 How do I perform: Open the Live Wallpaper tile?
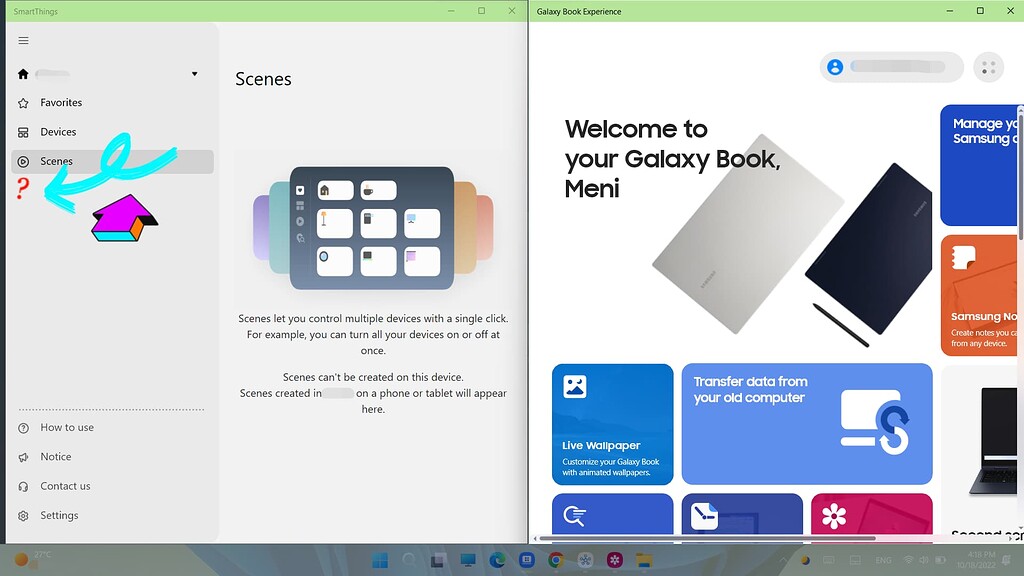coord(612,424)
